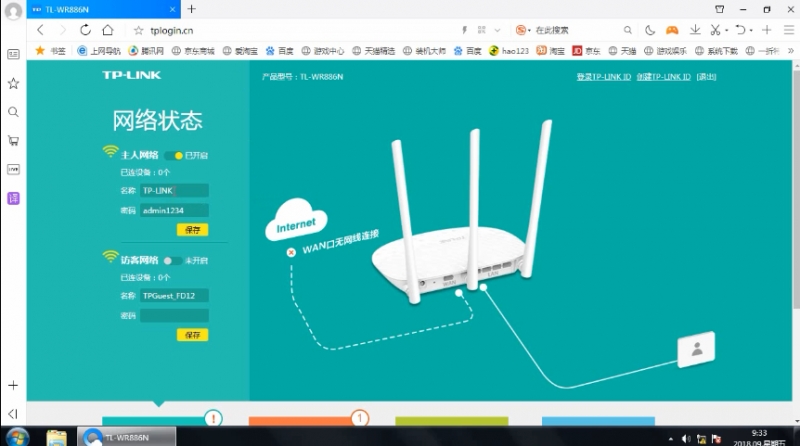Screen dimensions: 800x446
Task: Open the game controller icon in toolbar
Action: point(672,30)
